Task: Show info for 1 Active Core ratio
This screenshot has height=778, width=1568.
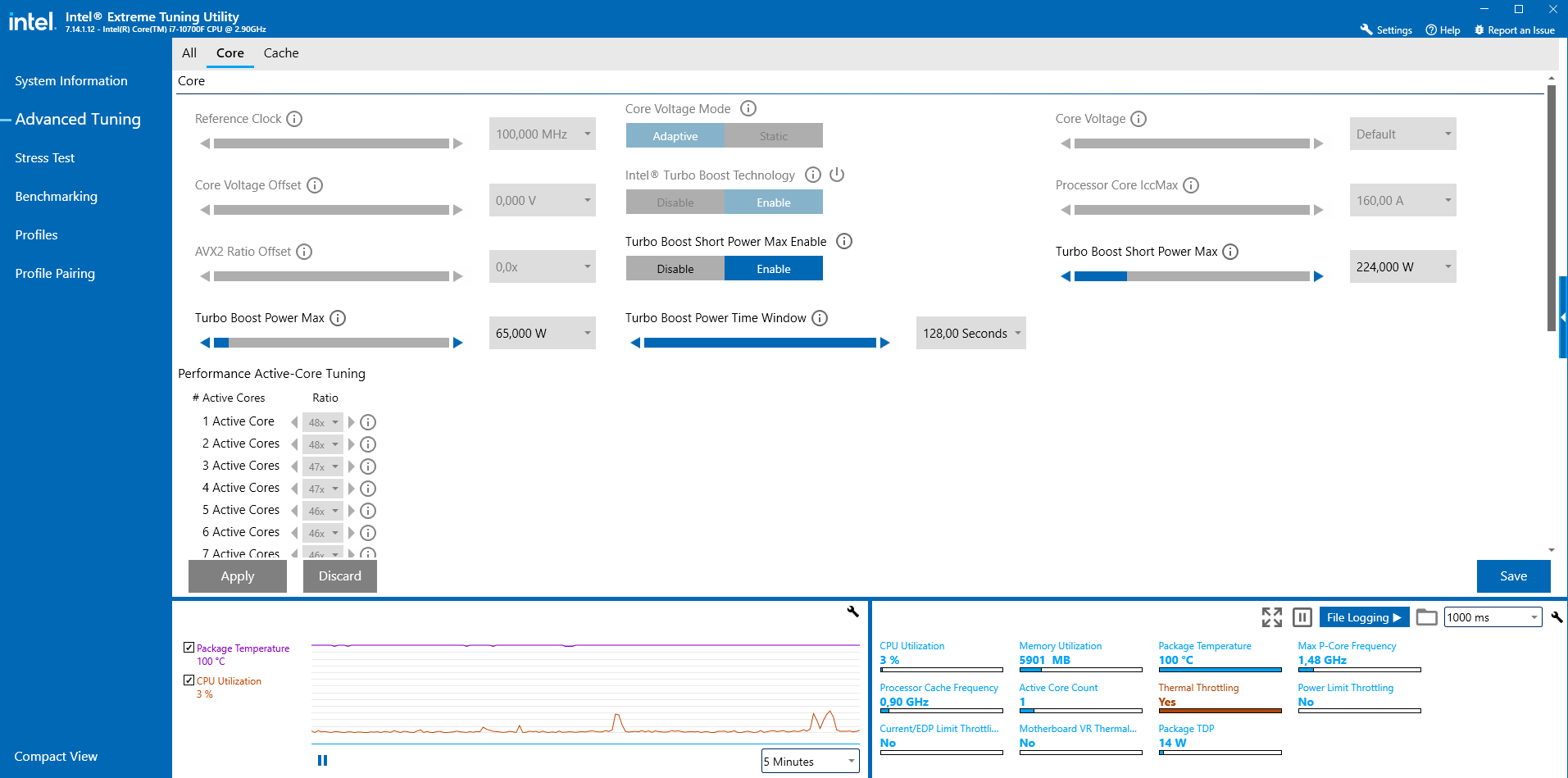Action: [x=368, y=422]
